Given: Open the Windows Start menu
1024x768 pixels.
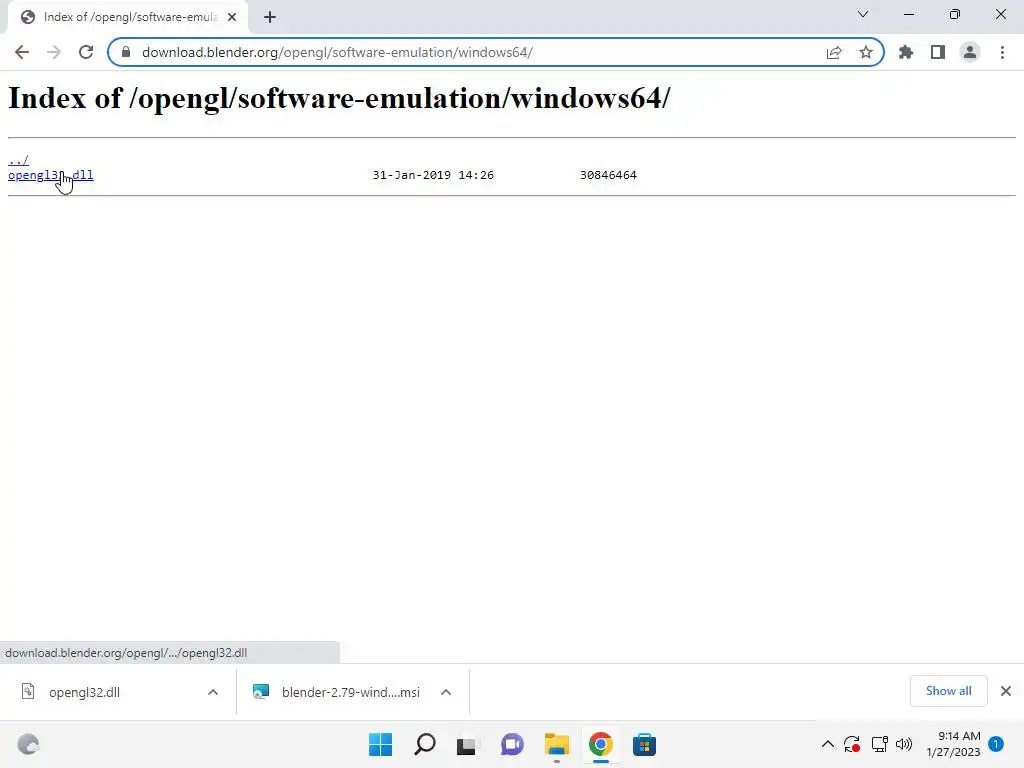Looking at the screenshot, I should point(381,744).
